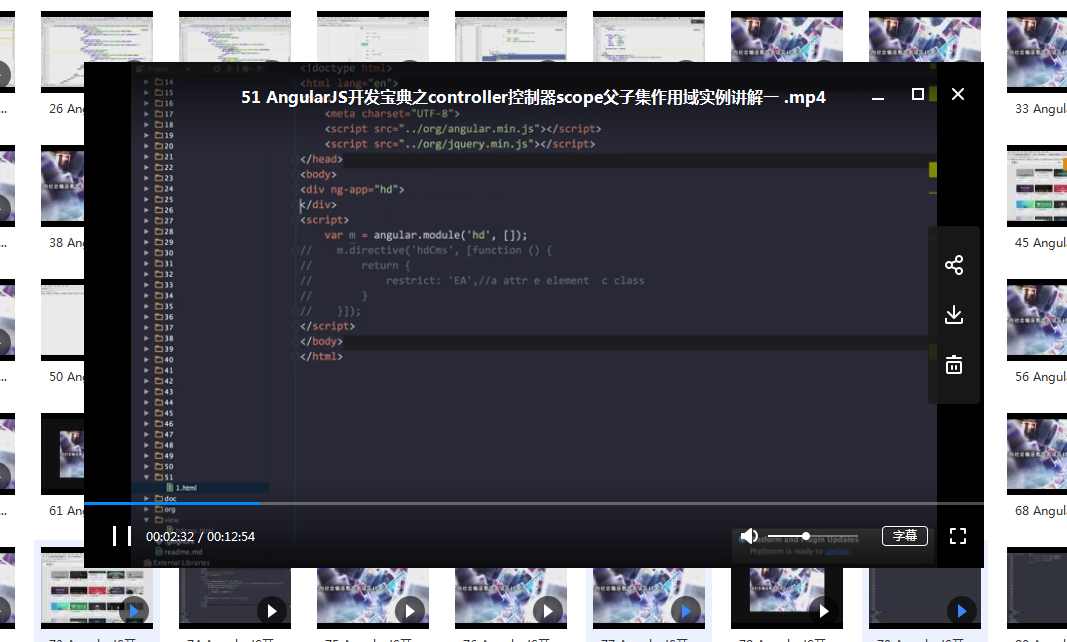
Task: Adjust the volume slider handle
Action: (x=806, y=536)
